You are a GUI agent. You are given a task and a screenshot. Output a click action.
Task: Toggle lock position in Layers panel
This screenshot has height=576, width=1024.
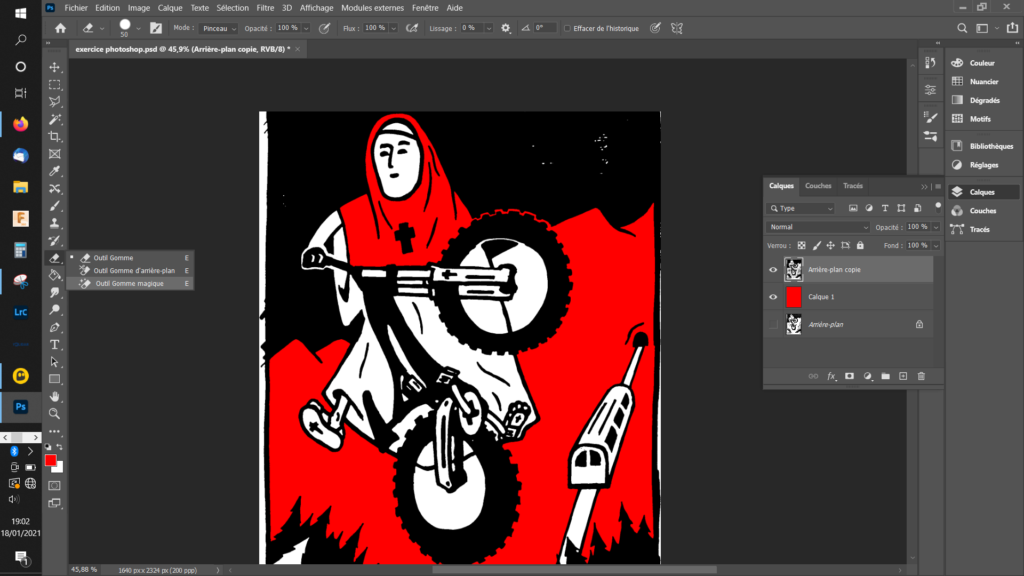(x=831, y=246)
